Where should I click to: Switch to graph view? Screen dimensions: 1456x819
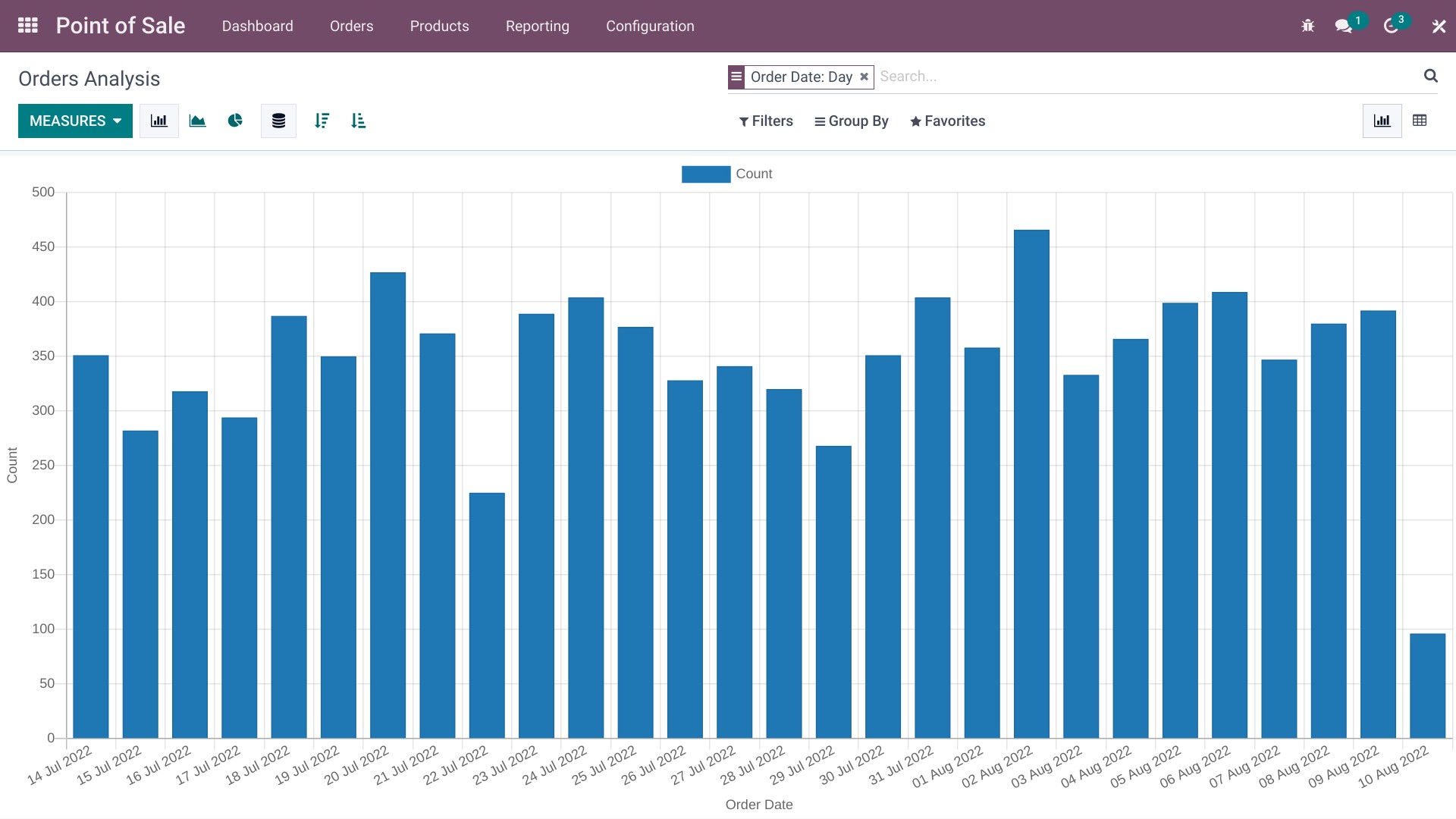1382,121
